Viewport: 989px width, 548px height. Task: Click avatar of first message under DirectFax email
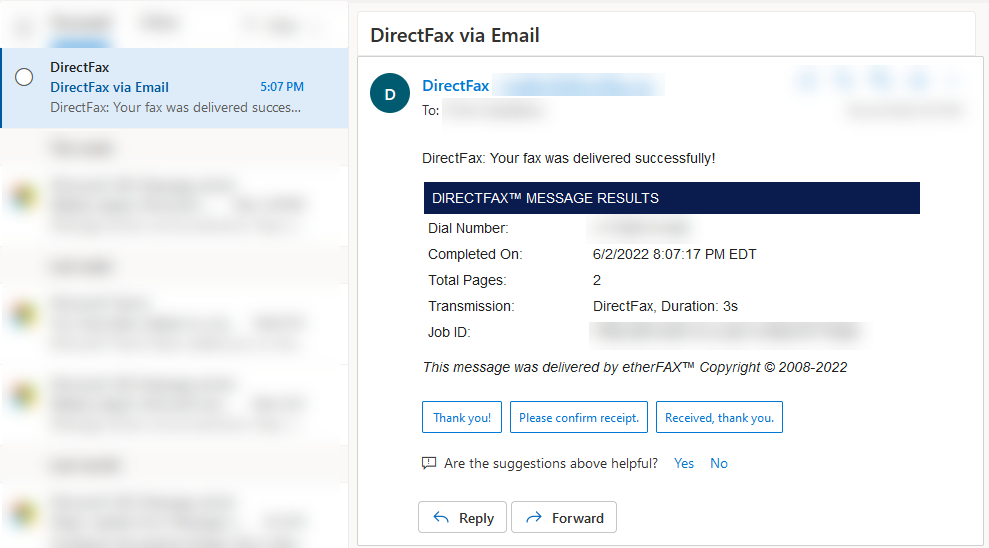pos(22,196)
